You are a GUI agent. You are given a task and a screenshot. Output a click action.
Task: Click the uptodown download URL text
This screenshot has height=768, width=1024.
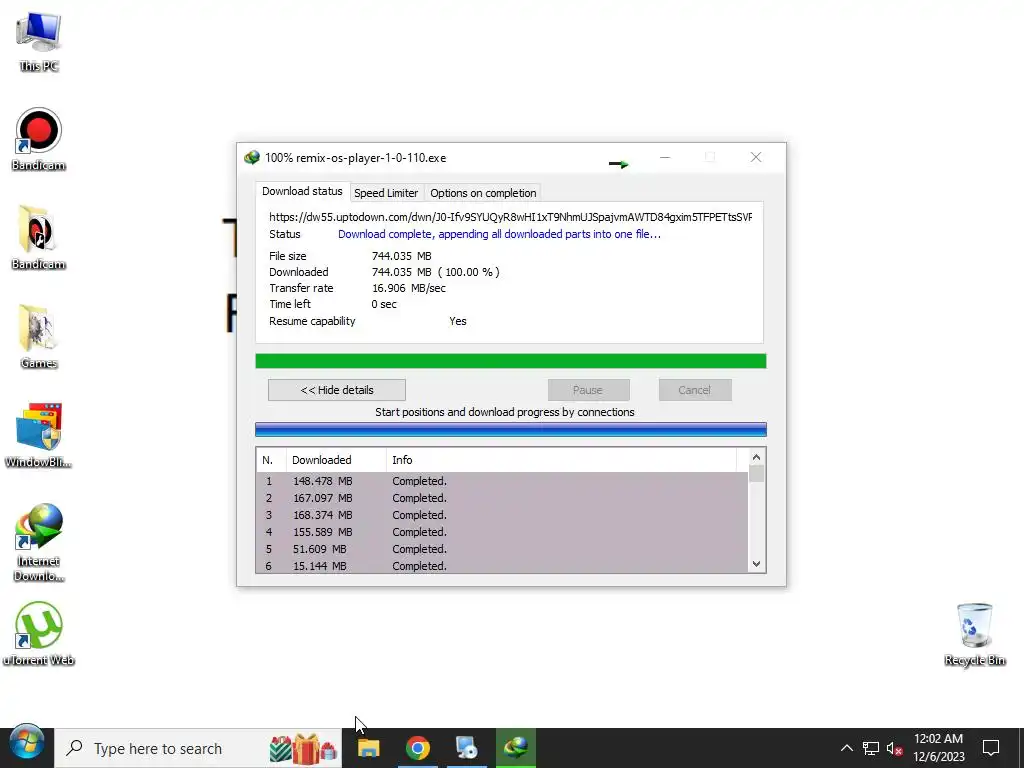pos(510,217)
